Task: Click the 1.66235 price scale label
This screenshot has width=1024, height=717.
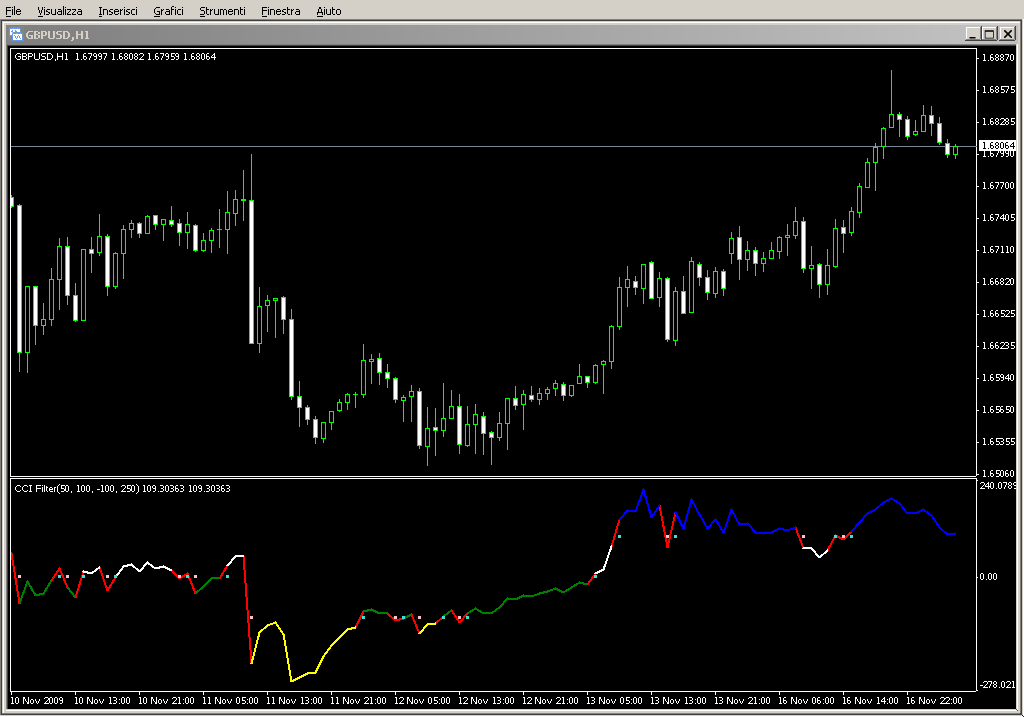Action: click(x=998, y=345)
